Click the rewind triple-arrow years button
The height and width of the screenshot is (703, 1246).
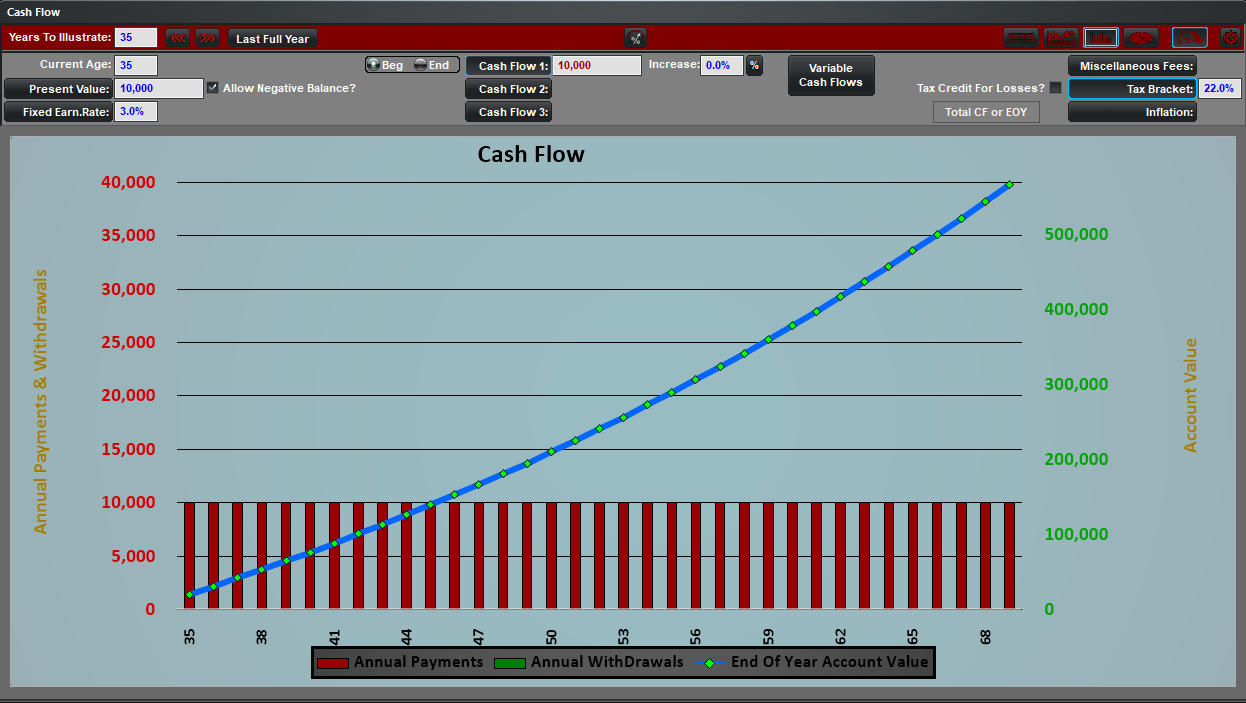pos(177,38)
